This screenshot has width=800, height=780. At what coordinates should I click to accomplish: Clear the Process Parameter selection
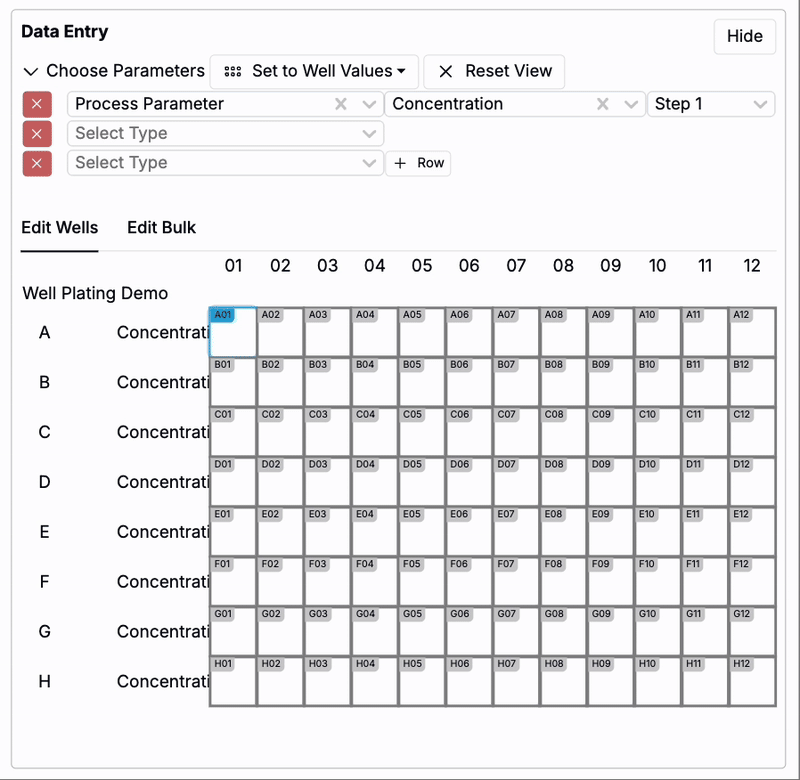click(x=341, y=104)
